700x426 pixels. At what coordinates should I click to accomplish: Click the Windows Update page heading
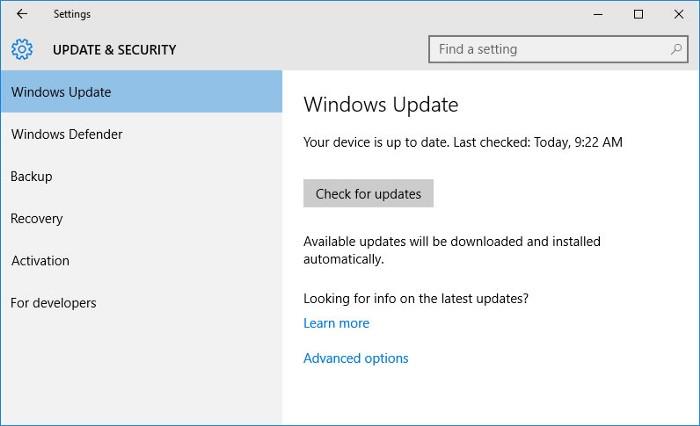381,105
